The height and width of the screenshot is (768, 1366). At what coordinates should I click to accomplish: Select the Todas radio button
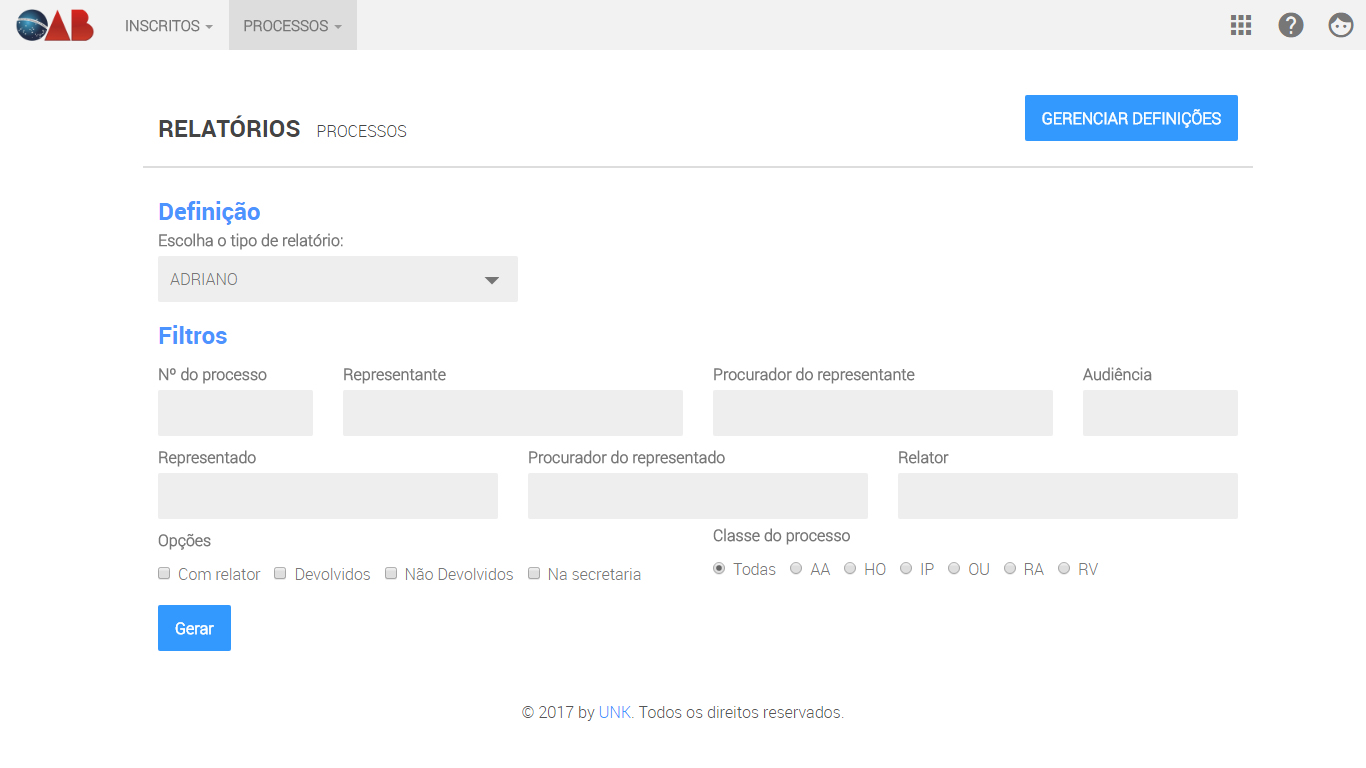[x=719, y=568]
